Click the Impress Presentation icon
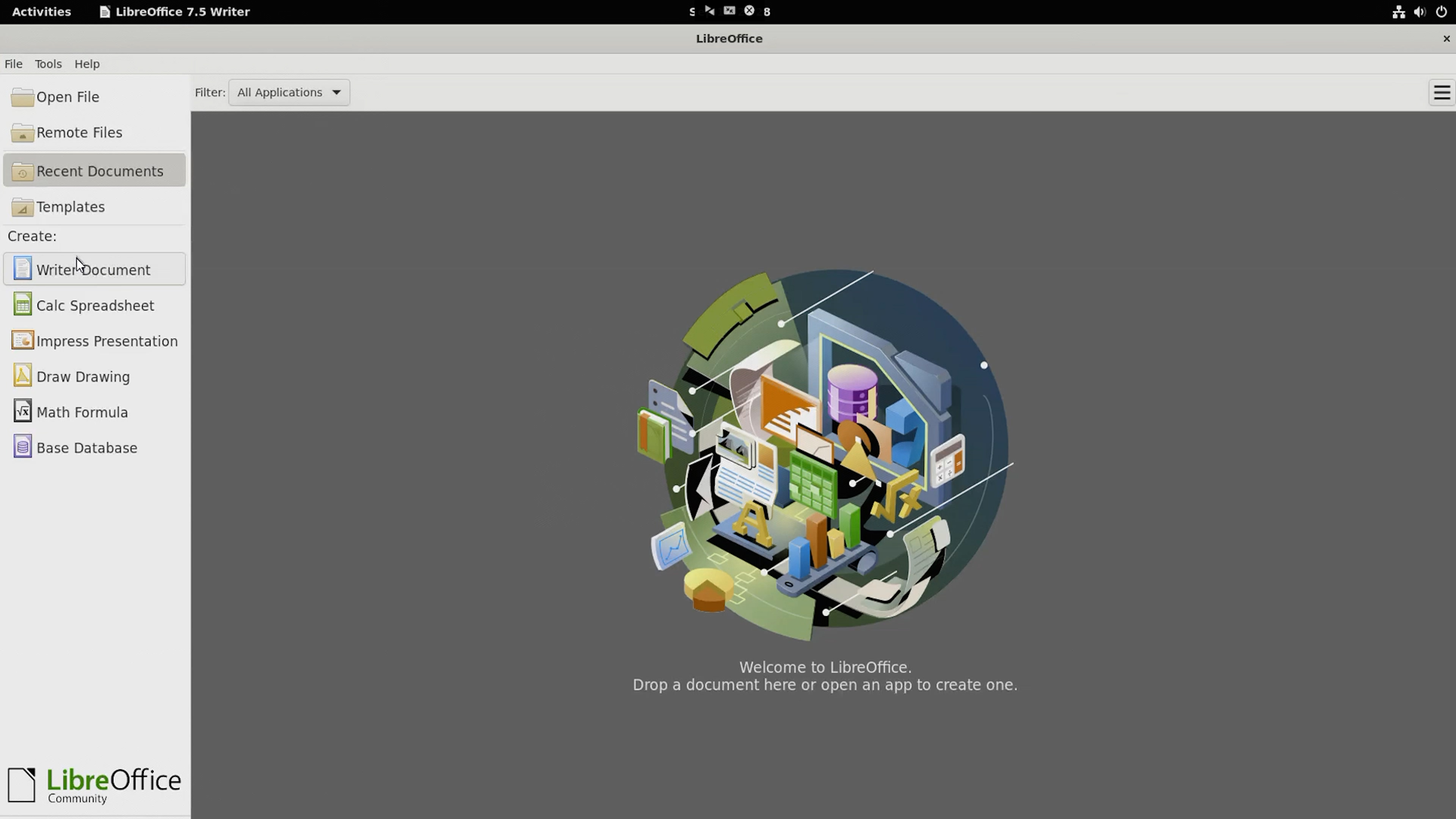 [x=22, y=340]
